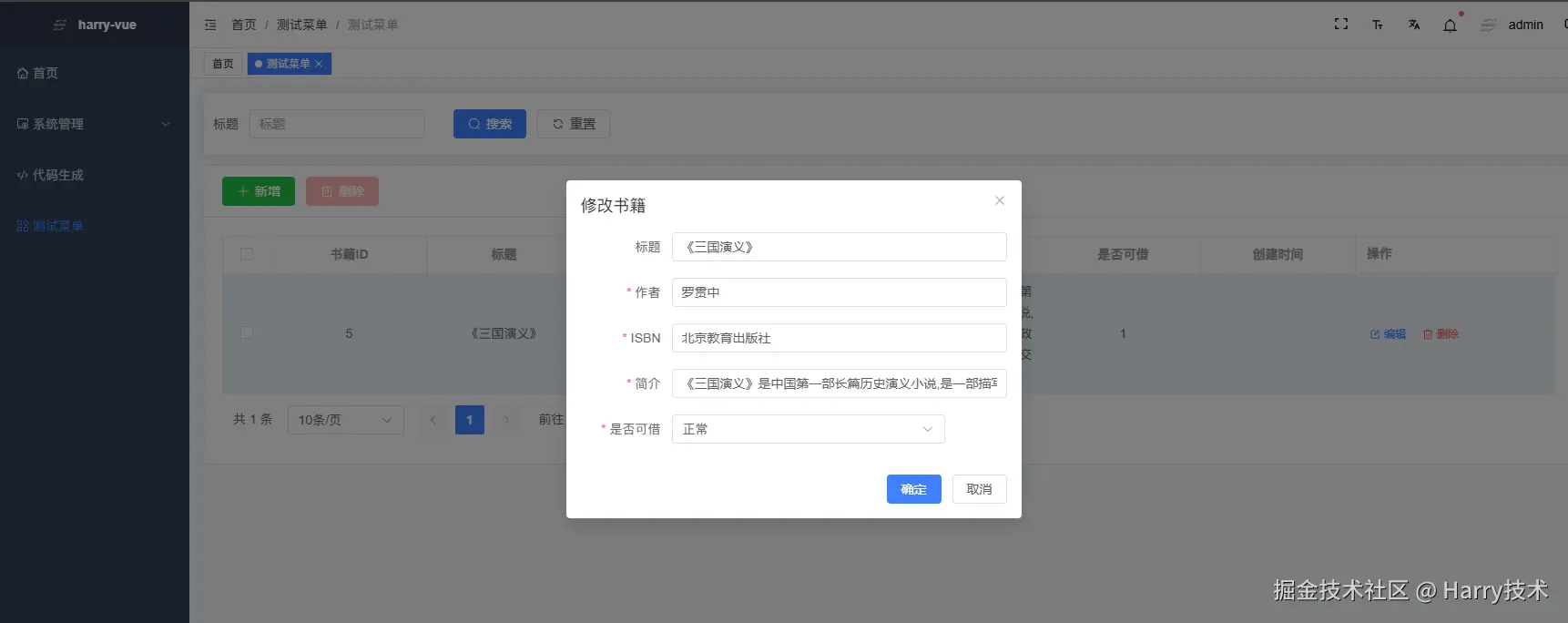The width and height of the screenshot is (1568, 623).
Task: Click the 是否可借 column header
Action: [1123, 254]
